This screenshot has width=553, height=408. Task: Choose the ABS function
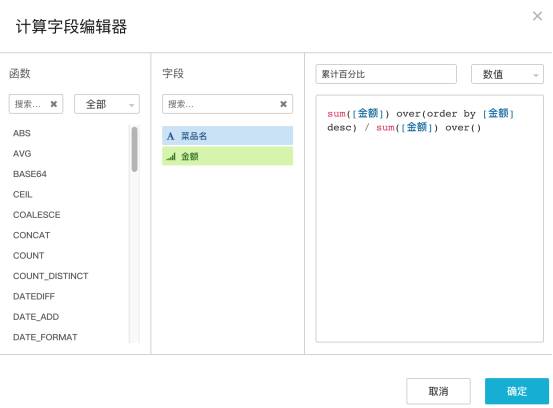click(22, 133)
